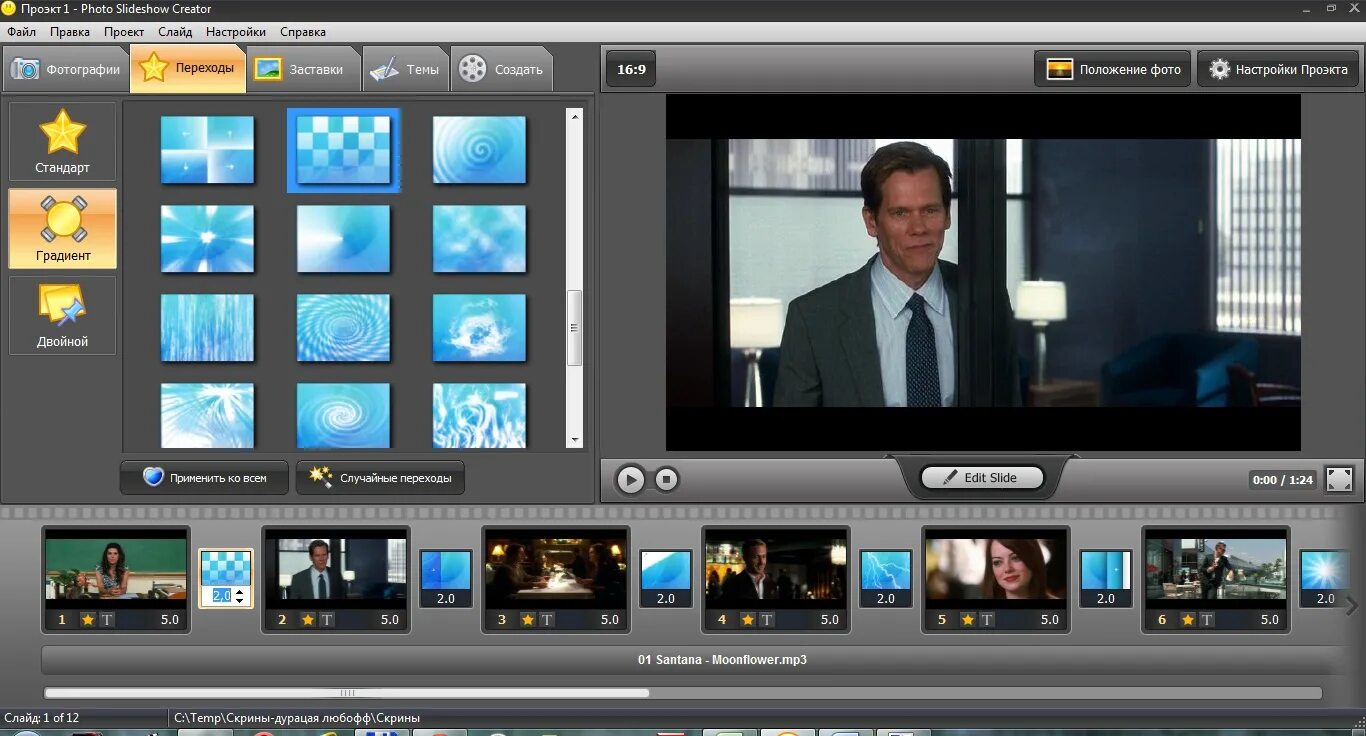Click the star icon on slide 1
The height and width of the screenshot is (736, 1366).
point(88,620)
